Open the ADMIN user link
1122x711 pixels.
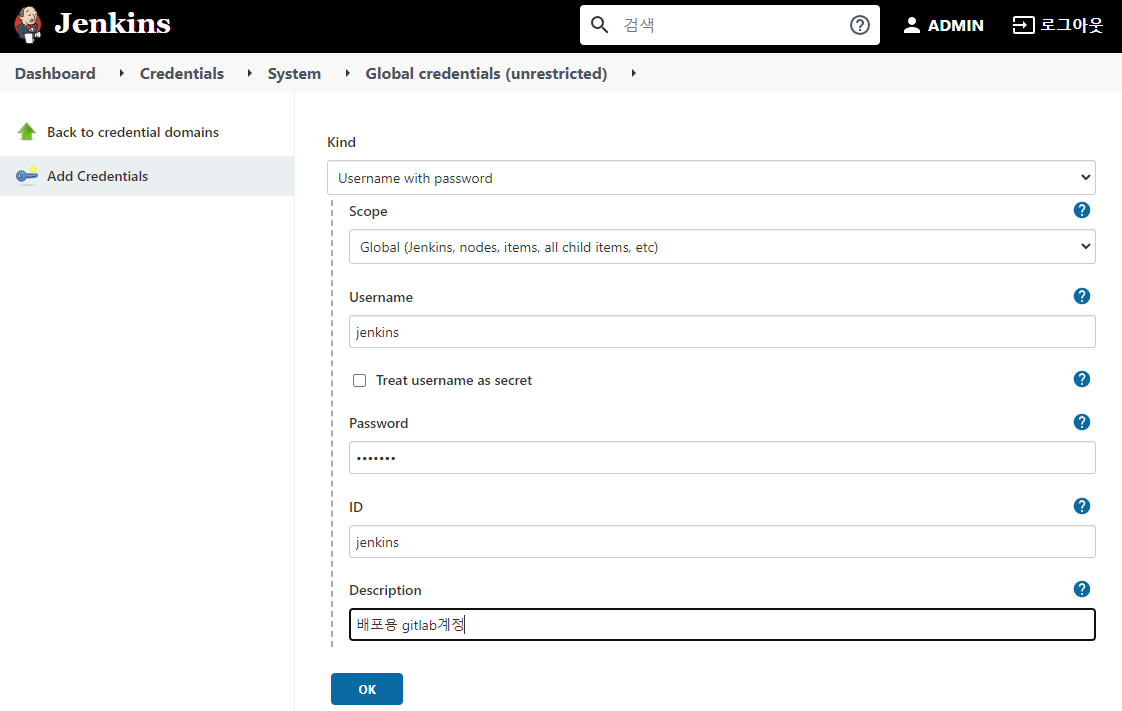tap(943, 25)
